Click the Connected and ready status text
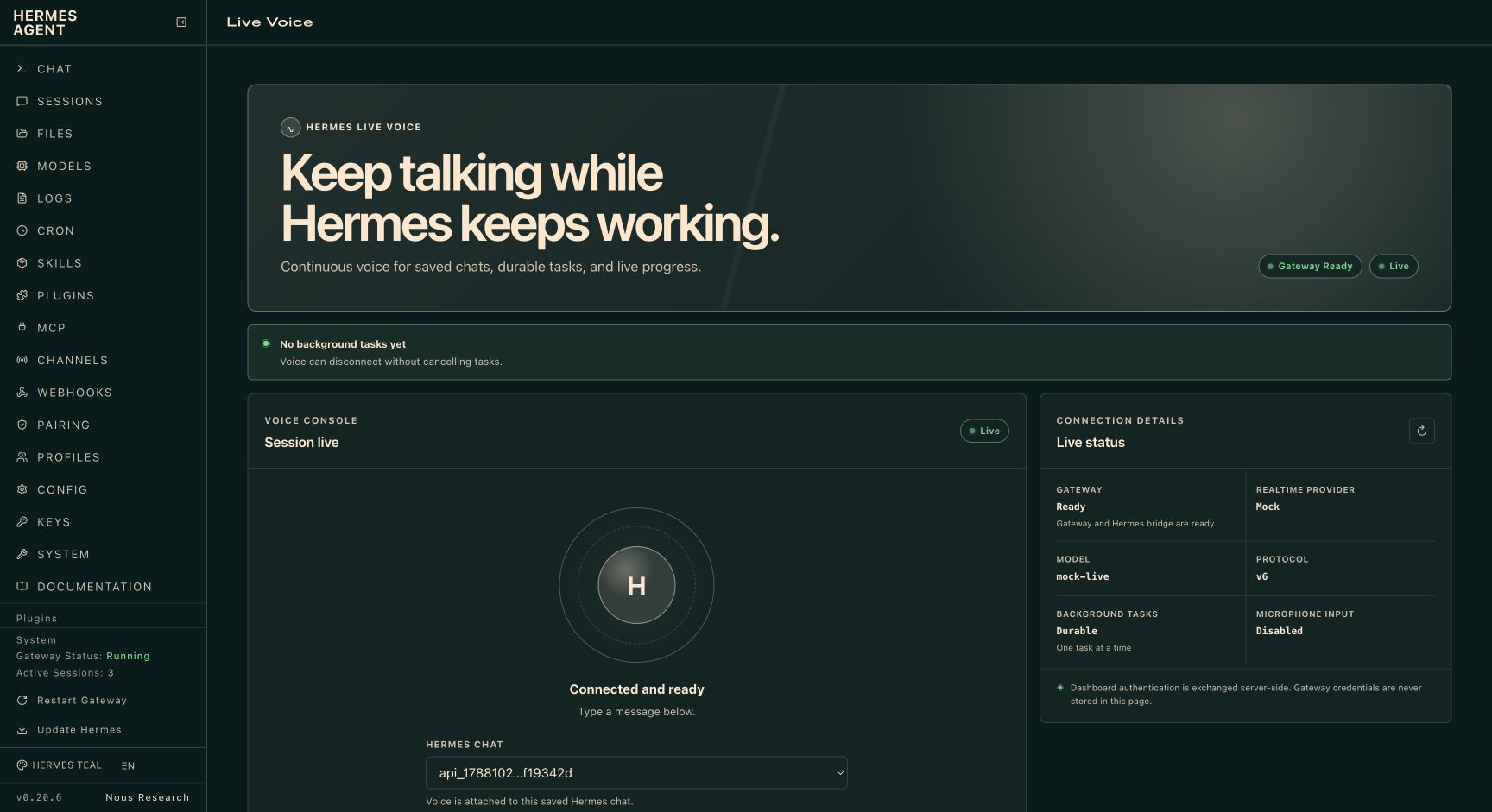This screenshot has height=812, width=1492. click(x=636, y=689)
